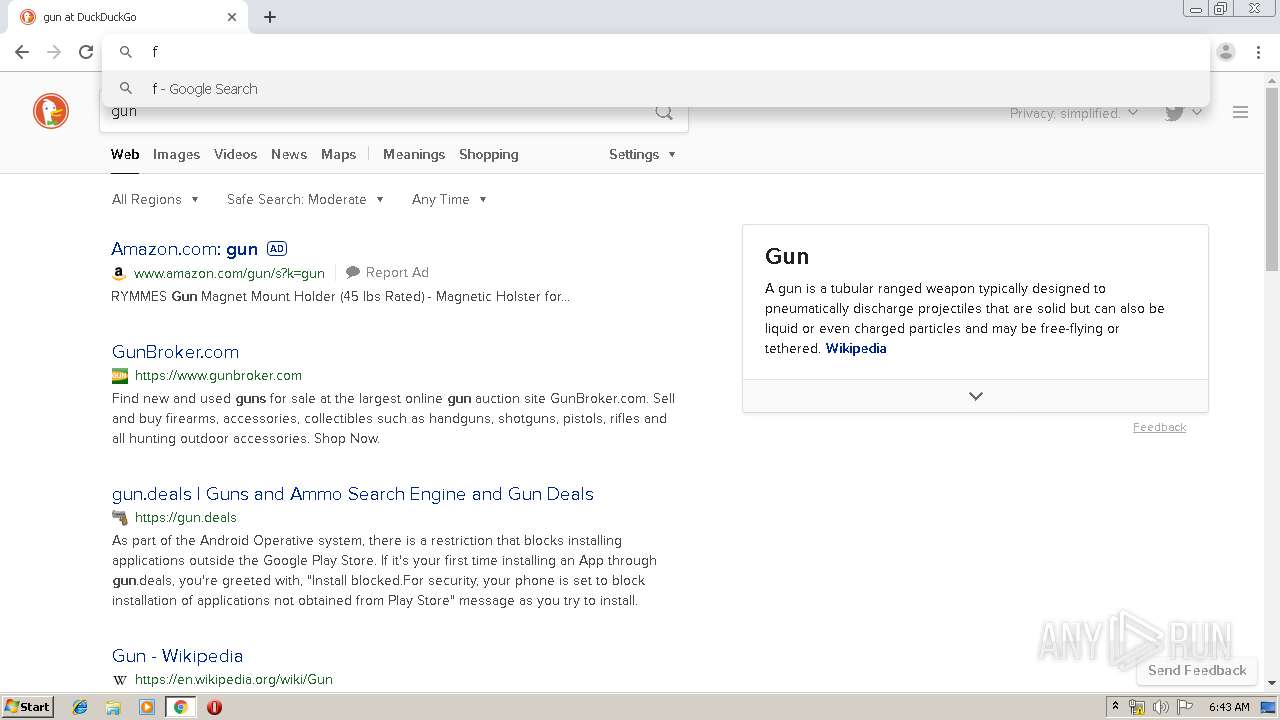Open the gun.deals result title link
The width and height of the screenshot is (1280, 720).
click(x=352, y=494)
